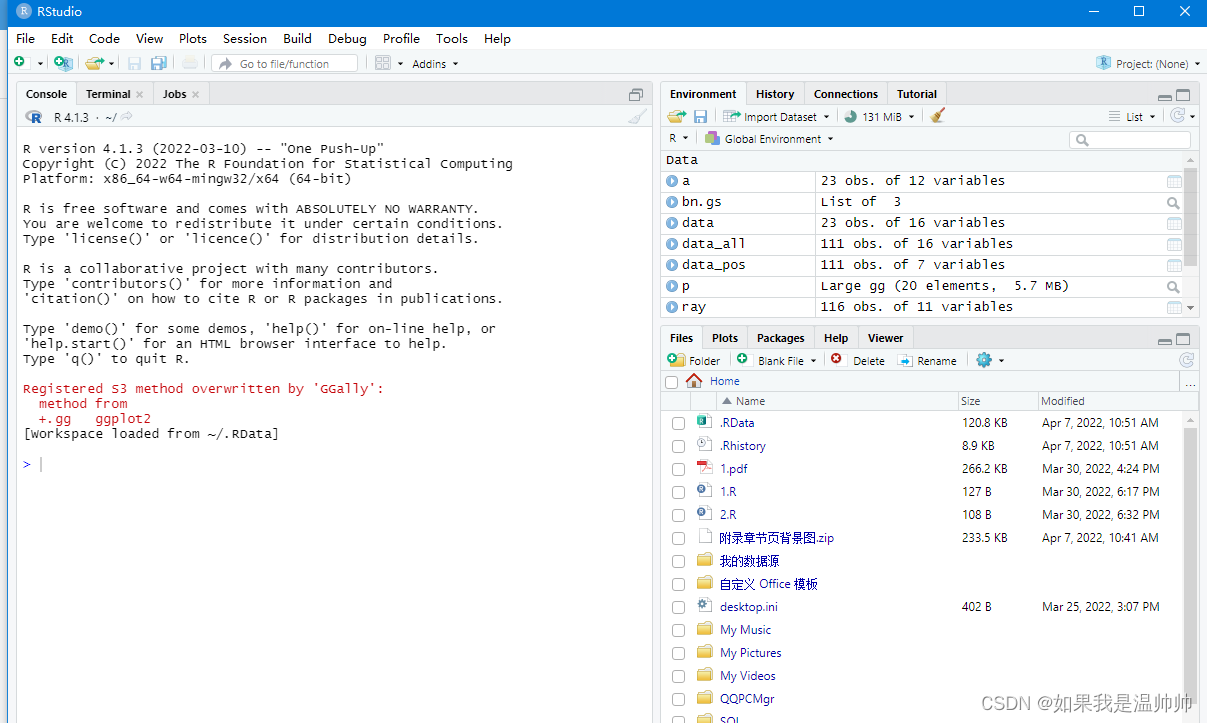Refresh the Environment pane
The height and width of the screenshot is (723, 1207).
(1177, 116)
